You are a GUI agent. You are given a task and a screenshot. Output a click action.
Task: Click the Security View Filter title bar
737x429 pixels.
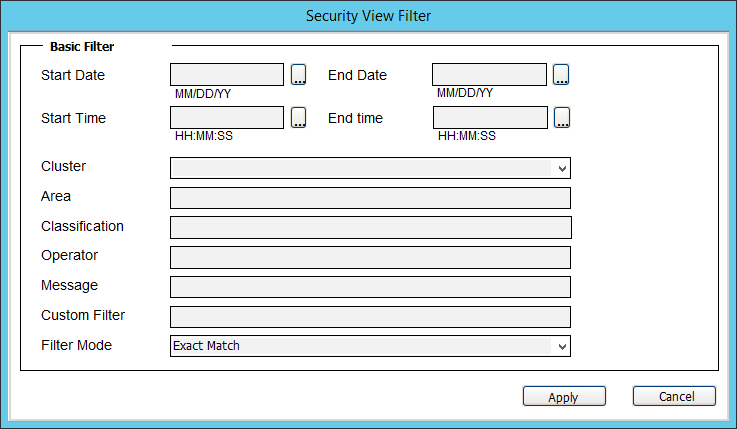click(368, 16)
